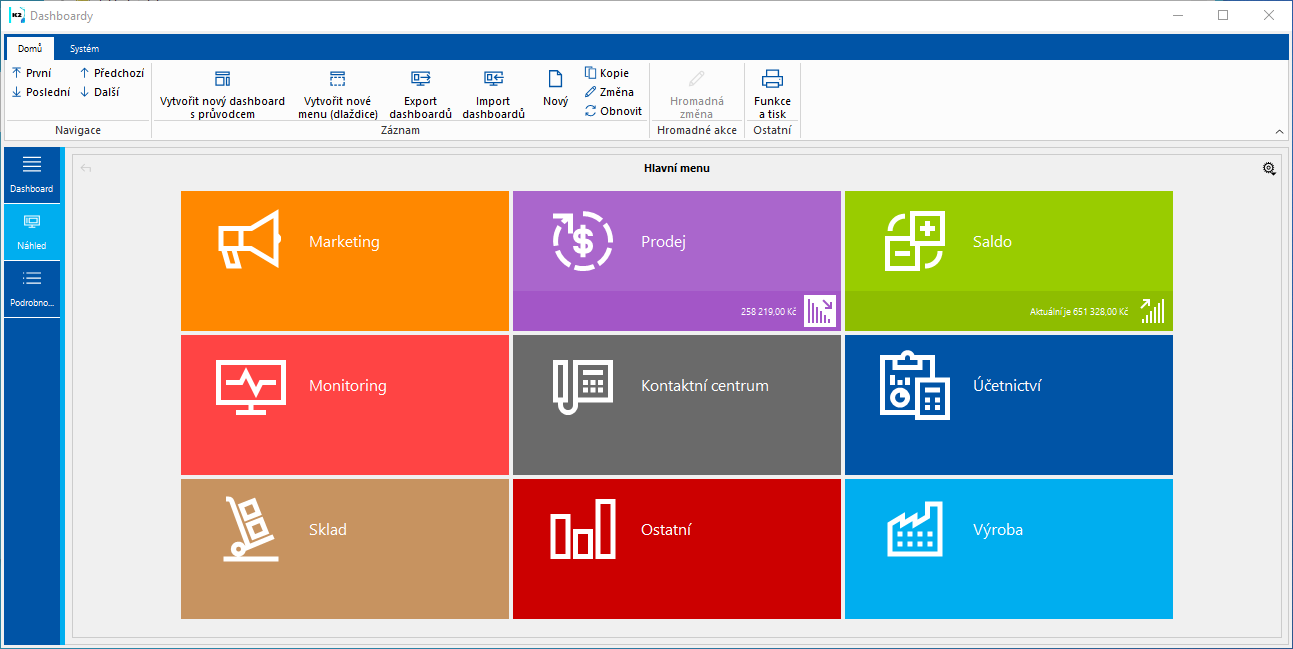Click the clipboard calculator icon on Účetnictví

coord(915,385)
